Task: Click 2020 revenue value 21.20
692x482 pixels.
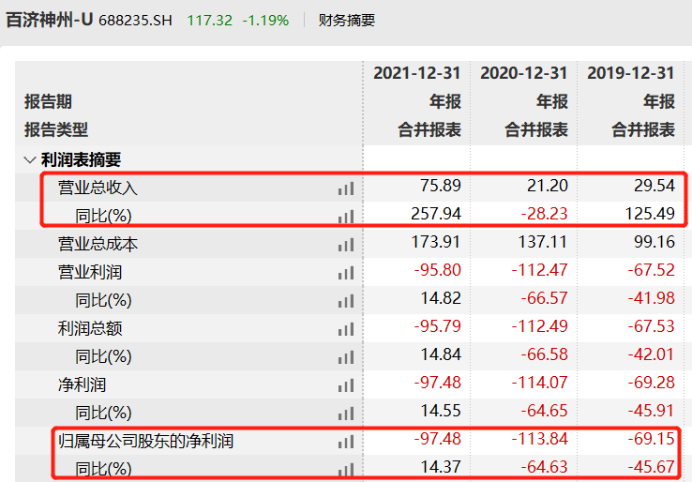Action: [x=547, y=185]
